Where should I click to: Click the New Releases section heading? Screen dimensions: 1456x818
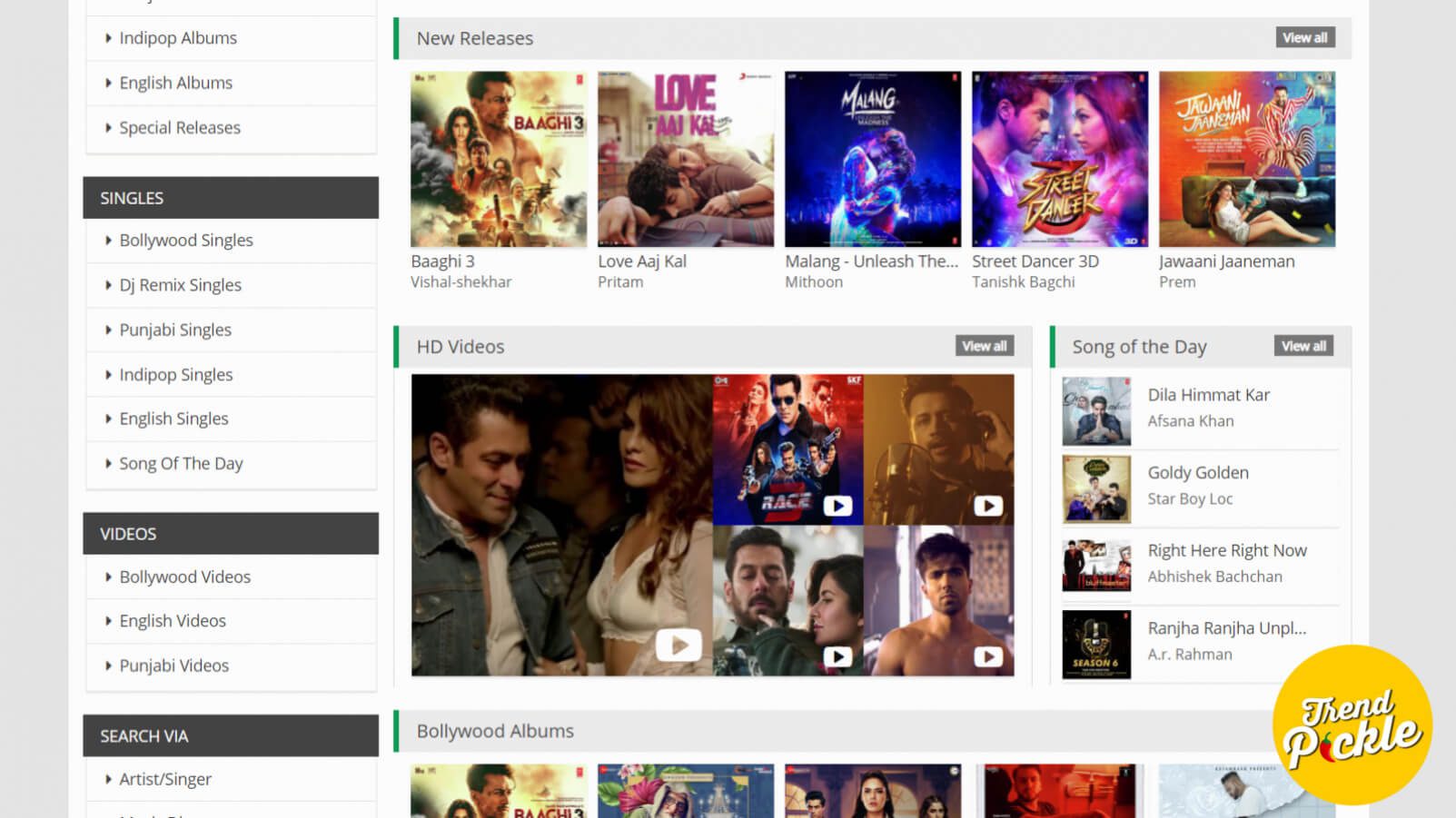click(475, 38)
